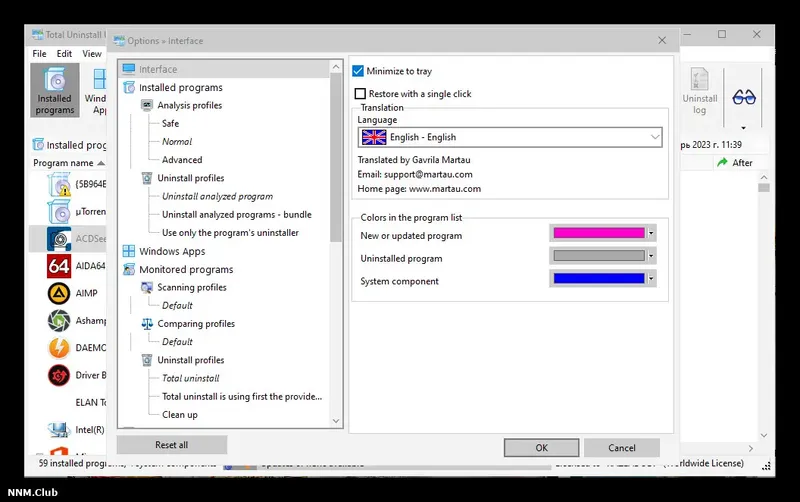Click the gray Uninstalled program swatch
Image resolution: width=800 pixels, height=502 pixels.
[599, 256]
